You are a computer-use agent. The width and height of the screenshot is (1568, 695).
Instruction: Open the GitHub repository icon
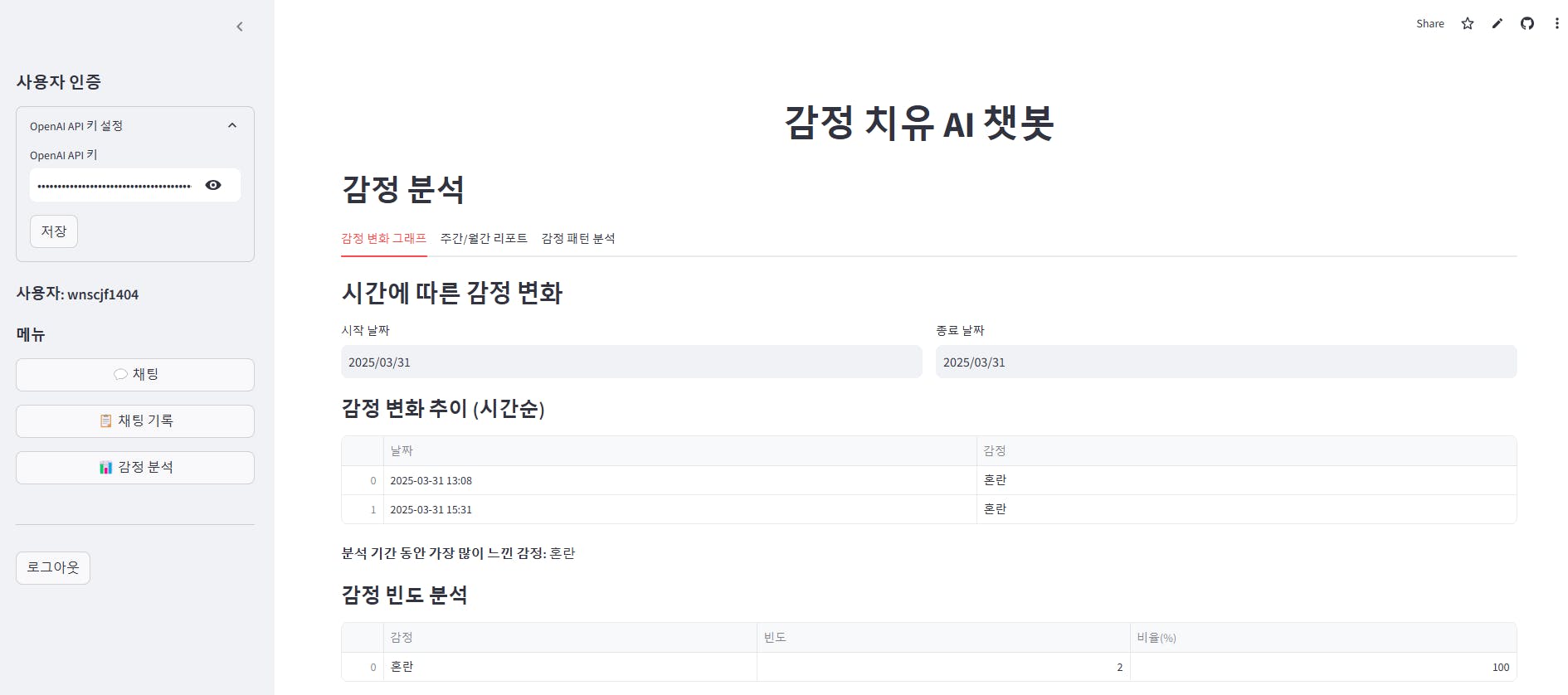pyautogui.click(x=1527, y=23)
